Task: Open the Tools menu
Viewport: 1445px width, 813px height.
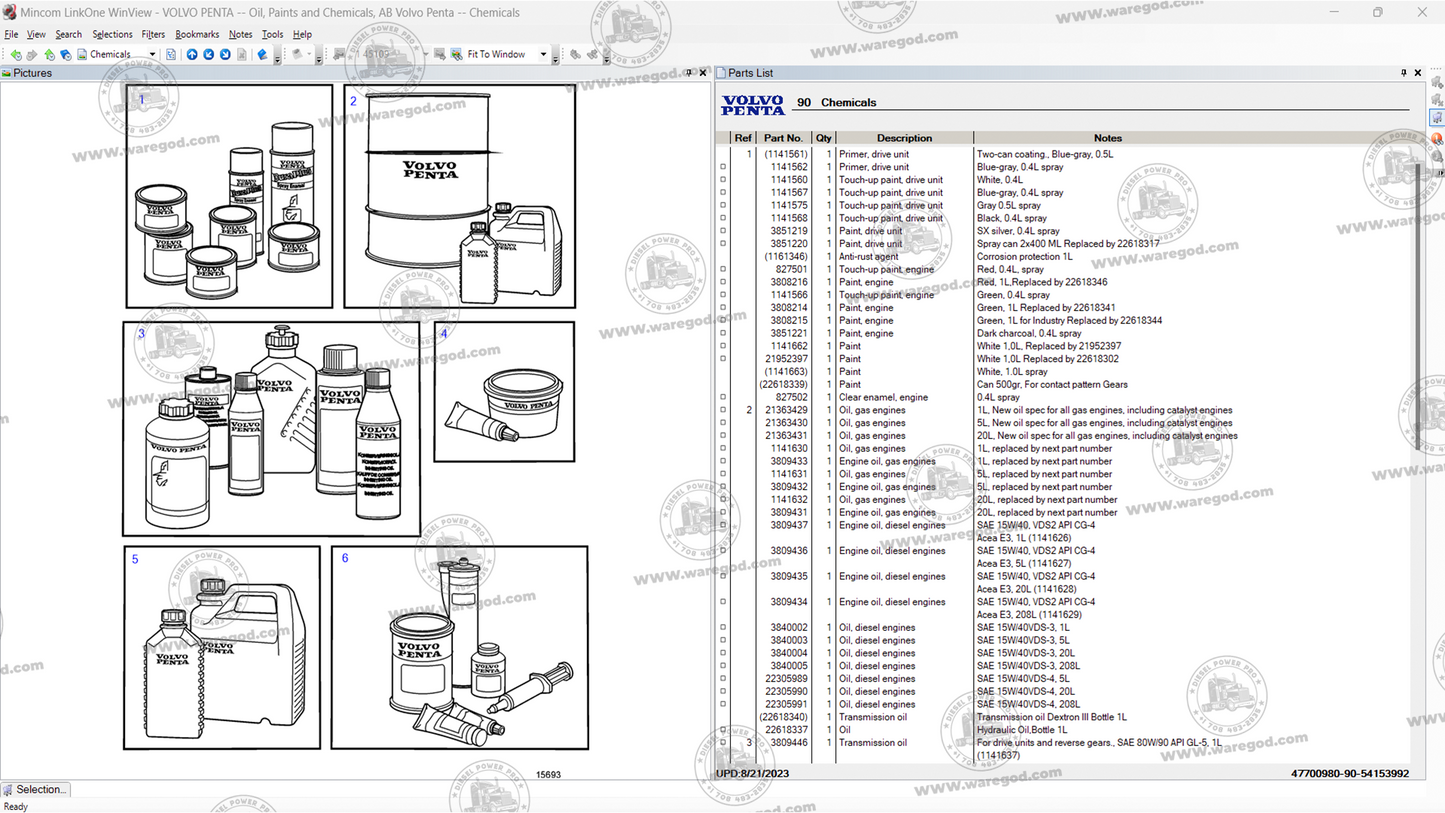Action: (x=272, y=34)
